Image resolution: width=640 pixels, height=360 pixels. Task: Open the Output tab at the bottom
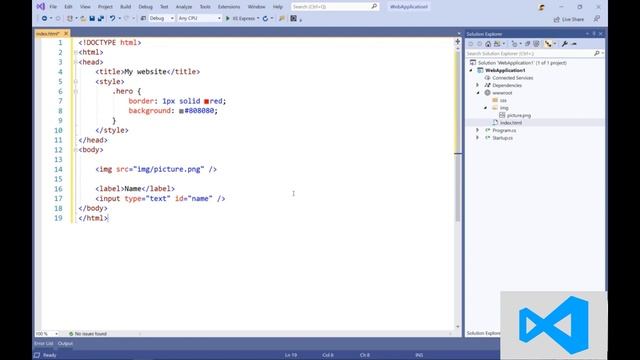click(65, 343)
